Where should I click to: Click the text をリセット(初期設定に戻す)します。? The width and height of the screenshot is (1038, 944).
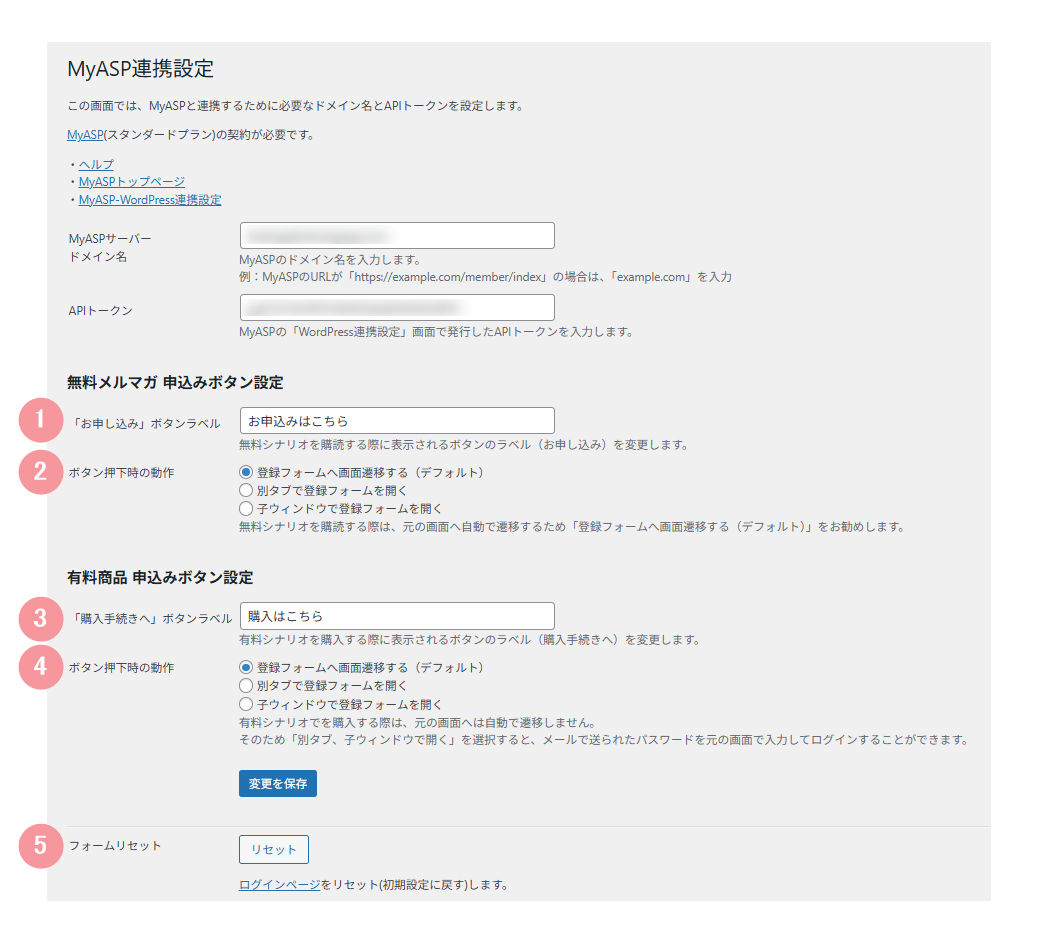(x=414, y=885)
